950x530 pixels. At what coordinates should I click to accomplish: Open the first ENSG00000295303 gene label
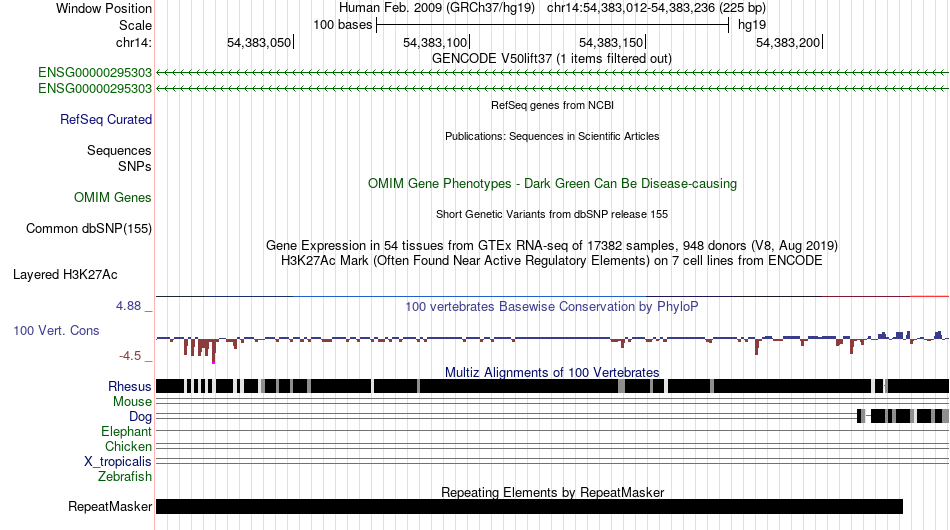[x=95, y=73]
